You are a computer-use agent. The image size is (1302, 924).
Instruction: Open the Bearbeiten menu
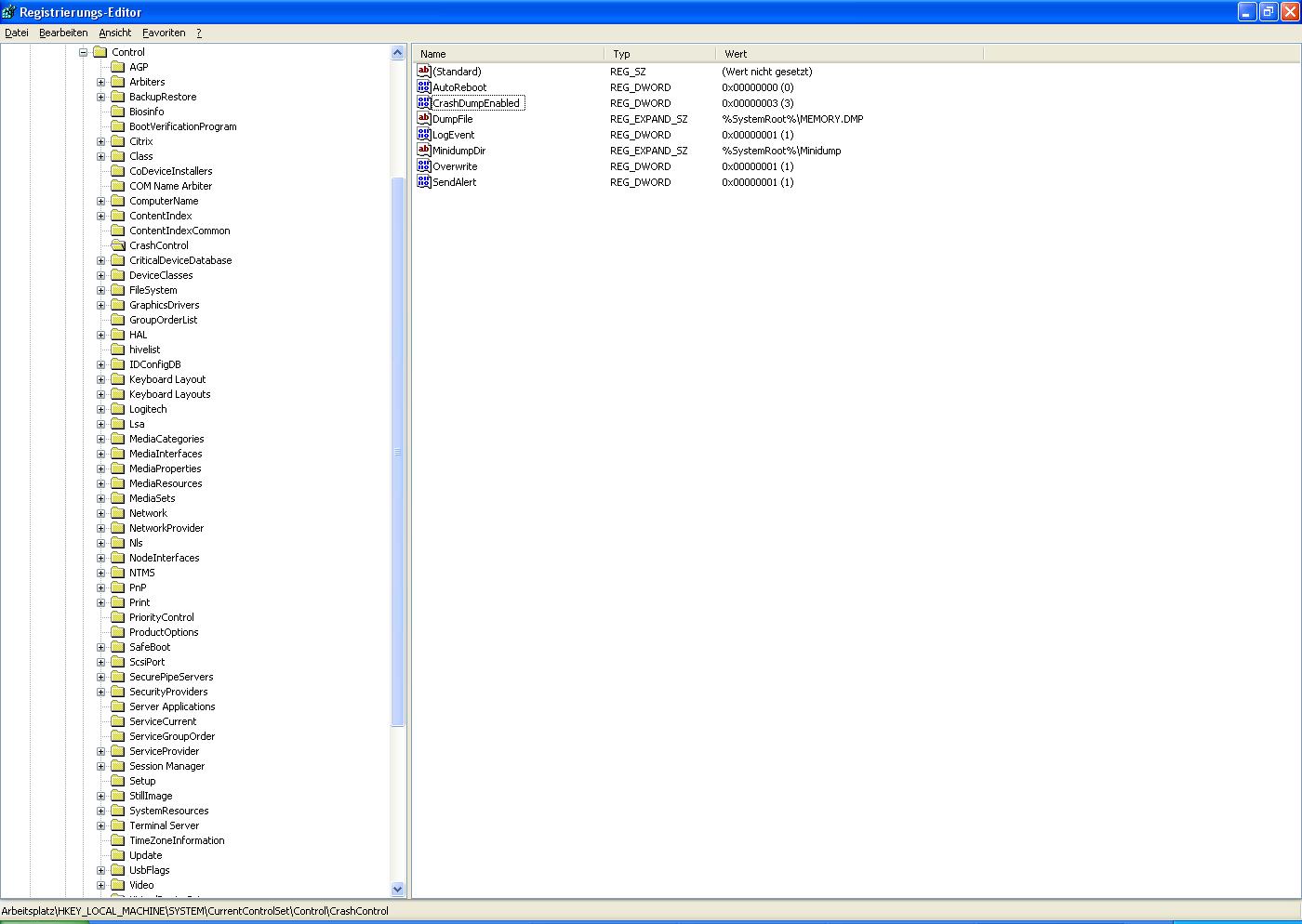(63, 33)
